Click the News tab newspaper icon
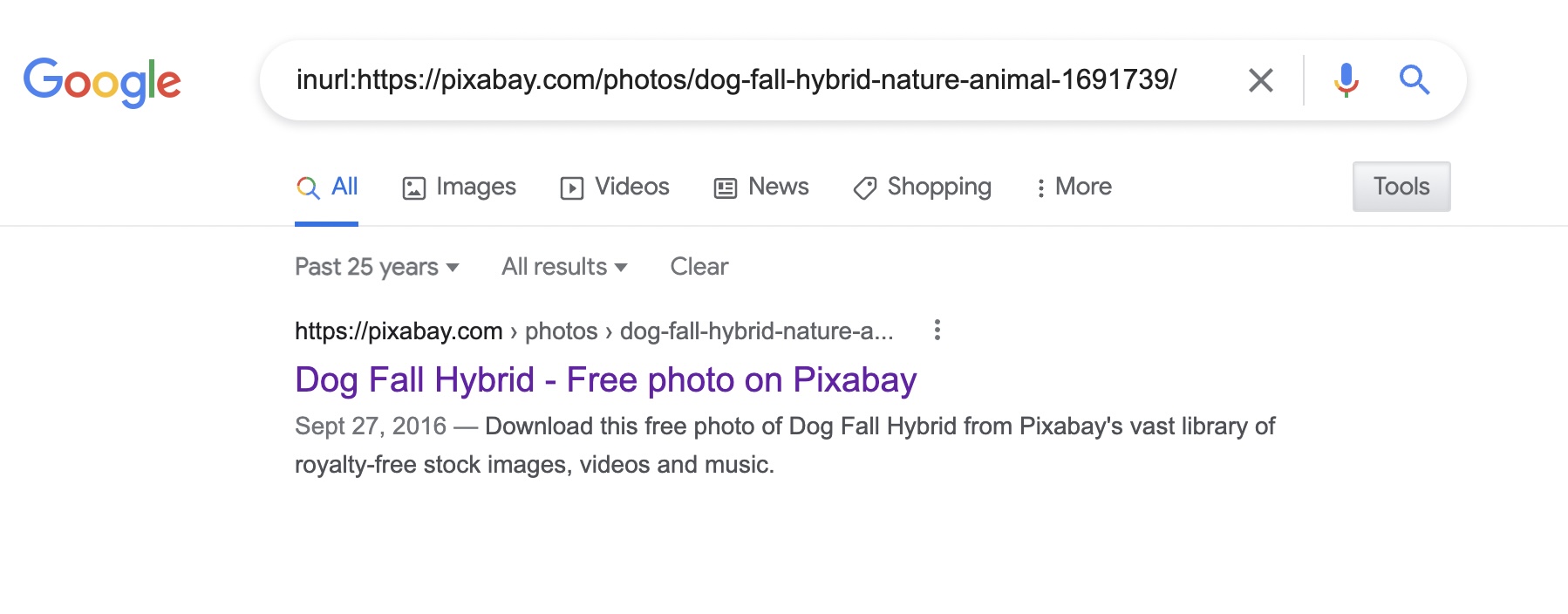 tap(726, 188)
